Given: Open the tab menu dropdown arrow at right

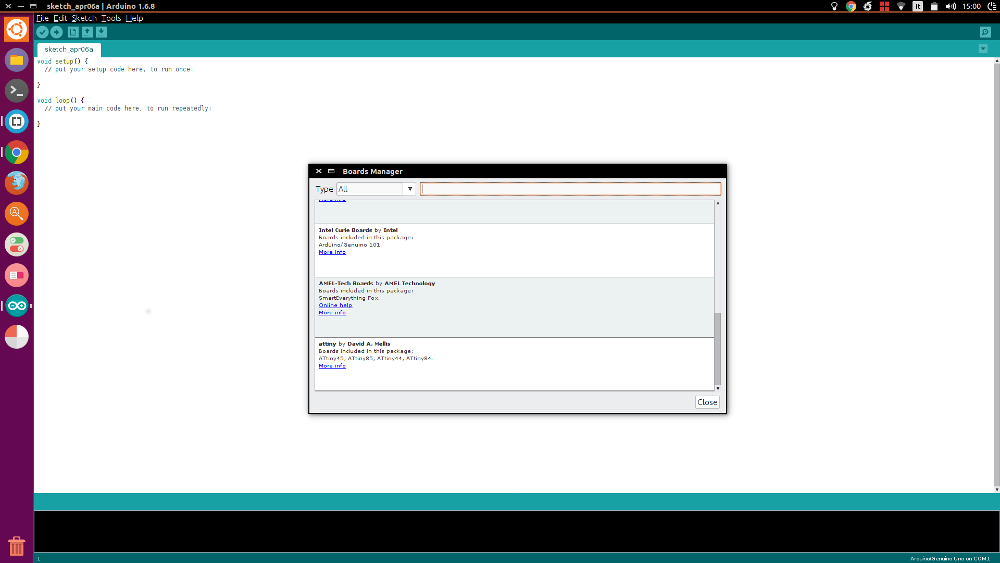Looking at the screenshot, I should tap(983, 49).
